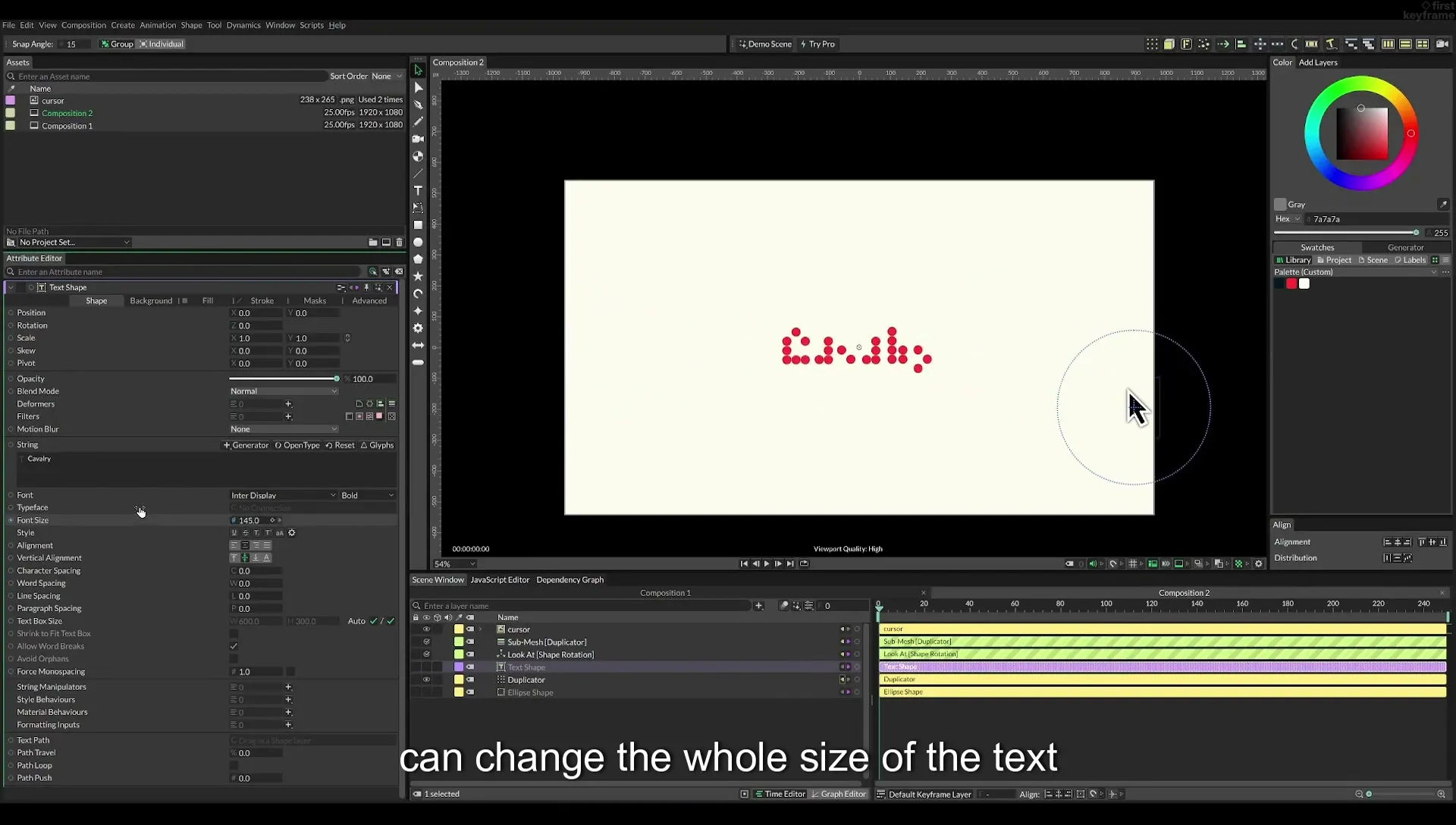Toggle visibility of cursor layer
This screenshot has height=825, width=1456.
(x=426, y=629)
